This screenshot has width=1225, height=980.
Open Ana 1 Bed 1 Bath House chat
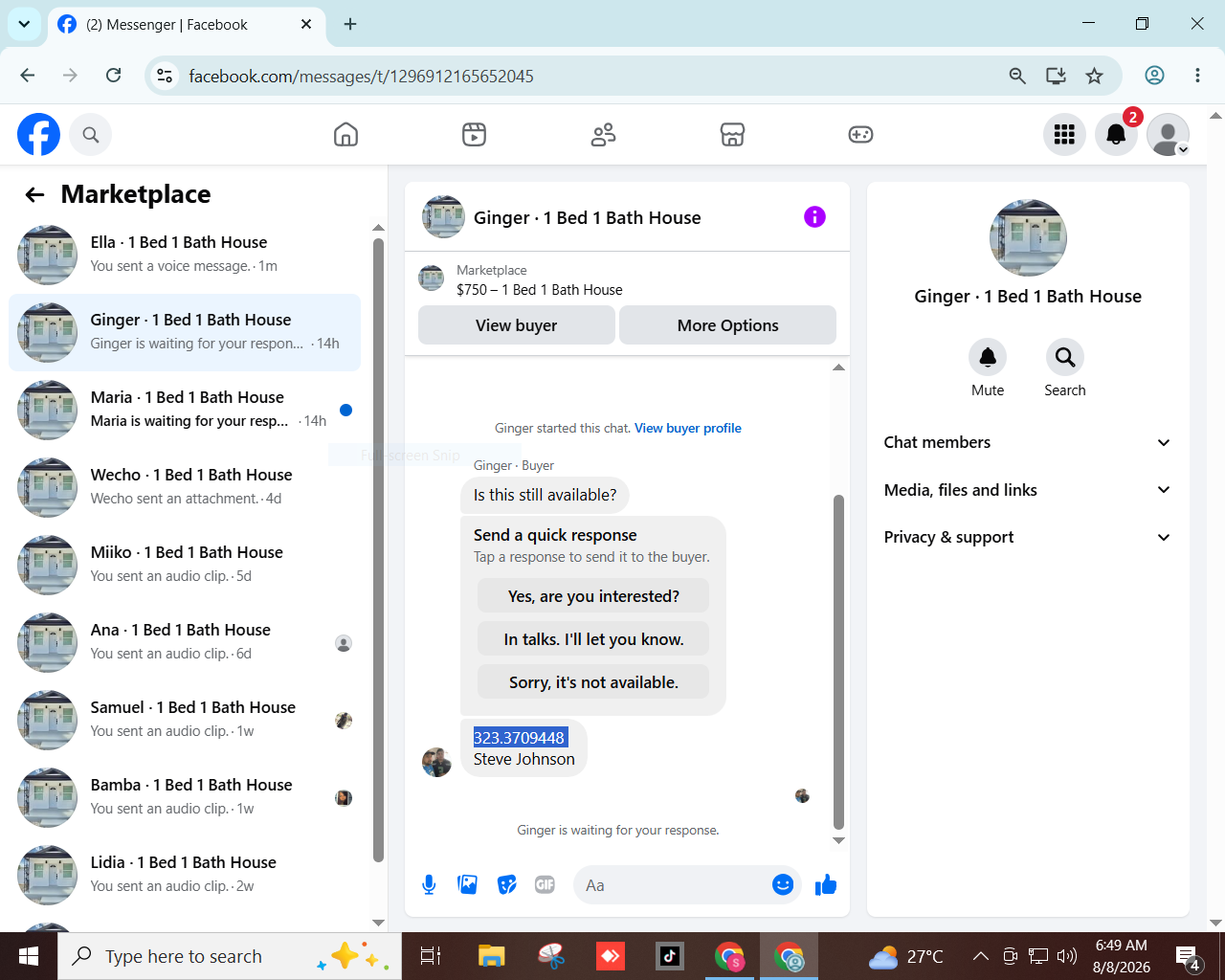click(185, 642)
